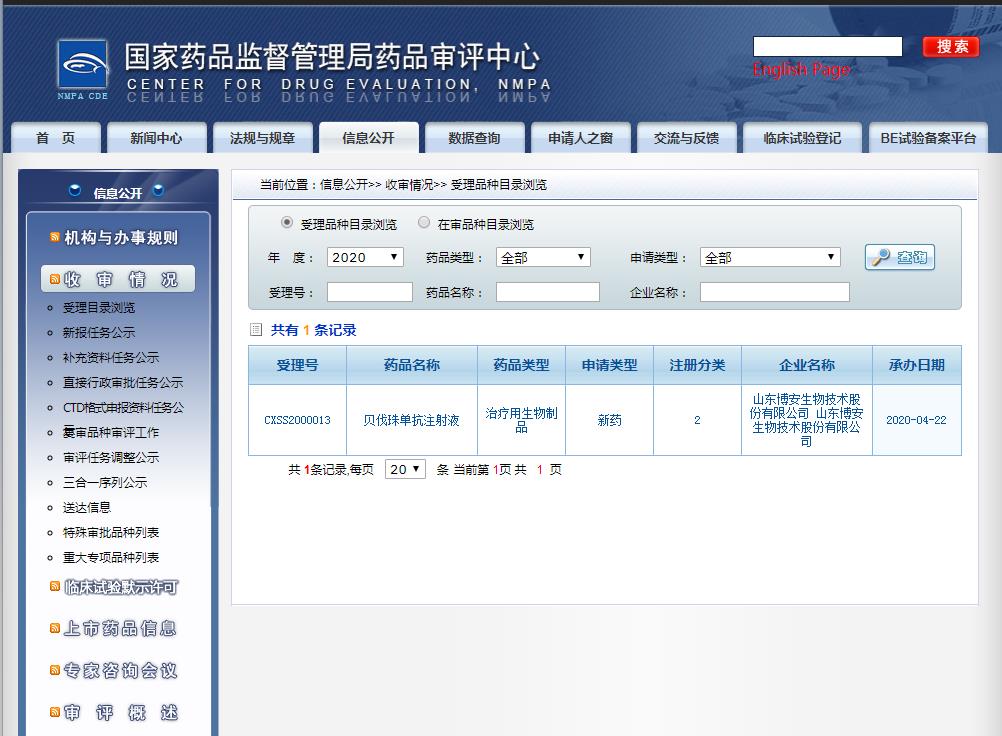Click the 治疗用生物制品 cell
Image resolution: width=1002 pixels, height=736 pixels.
(521, 420)
